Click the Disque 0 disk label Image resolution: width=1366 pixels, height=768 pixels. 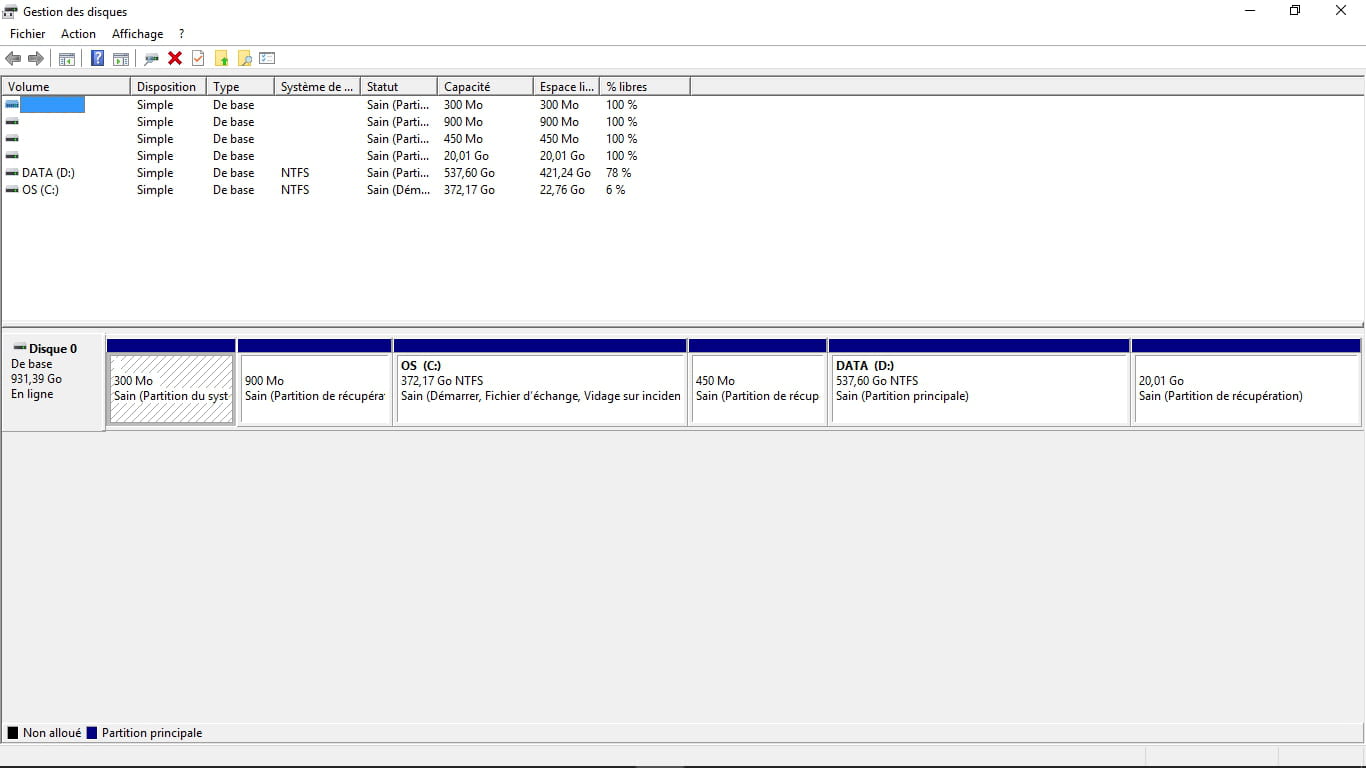coord(53,349)
